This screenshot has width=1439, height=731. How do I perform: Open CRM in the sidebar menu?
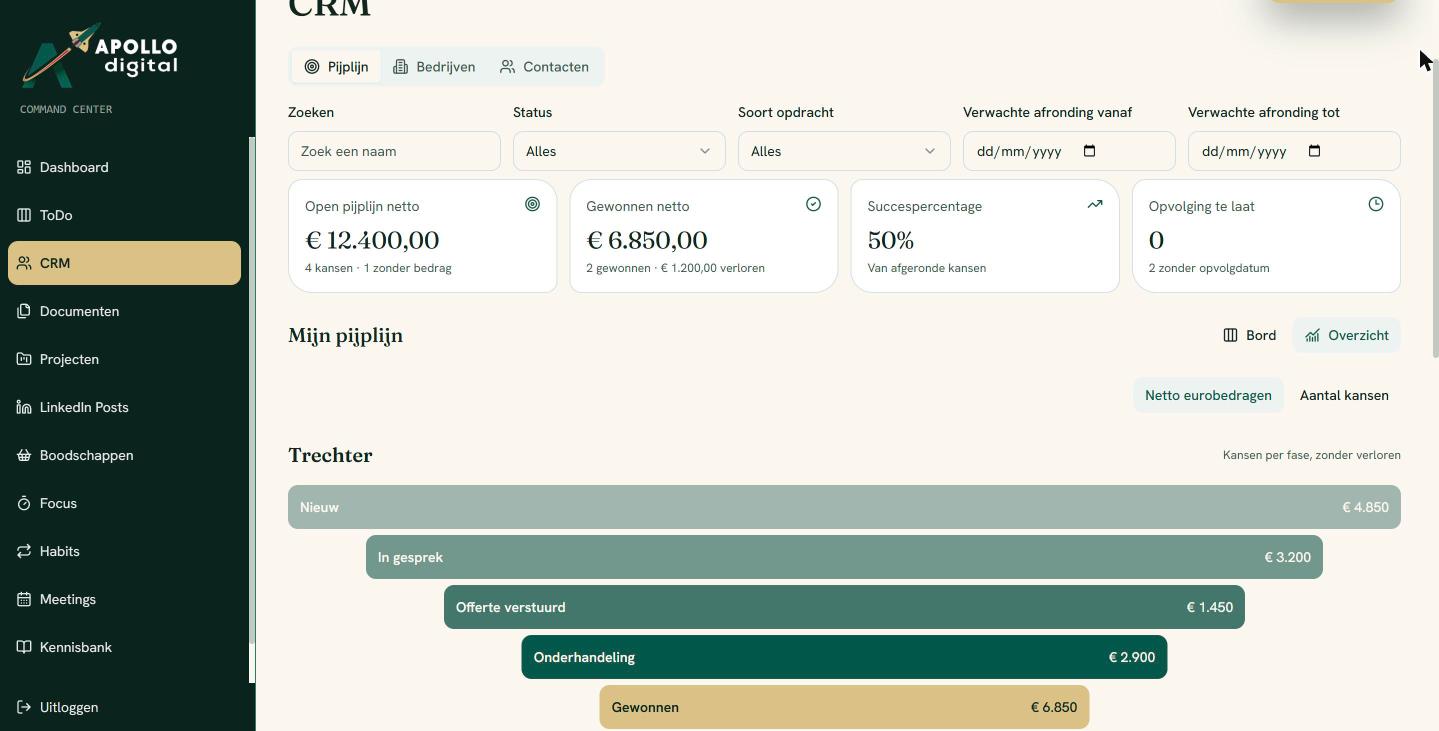point(124,263)
